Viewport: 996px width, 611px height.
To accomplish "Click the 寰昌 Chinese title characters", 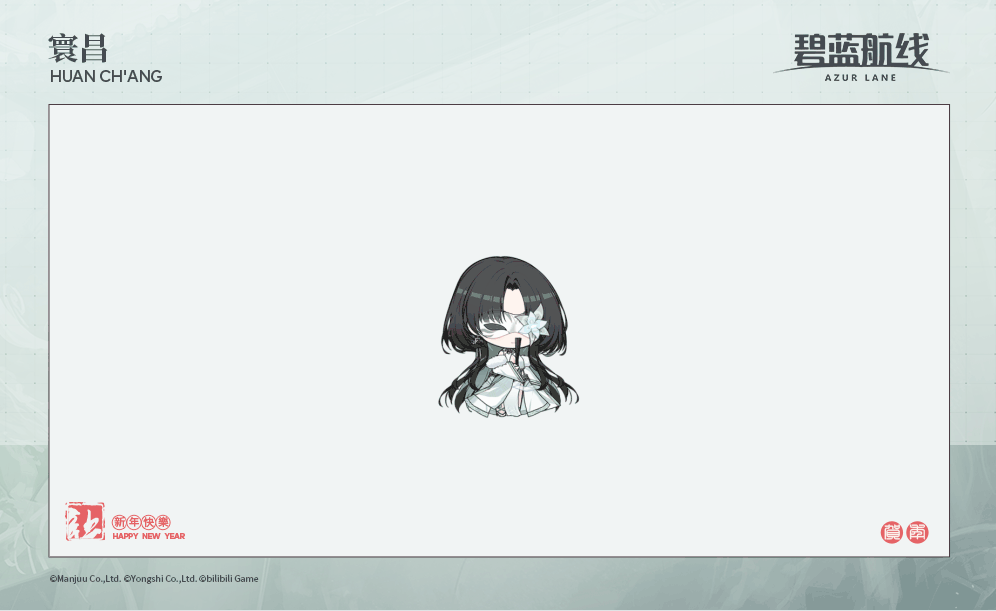I will [77, 49].
